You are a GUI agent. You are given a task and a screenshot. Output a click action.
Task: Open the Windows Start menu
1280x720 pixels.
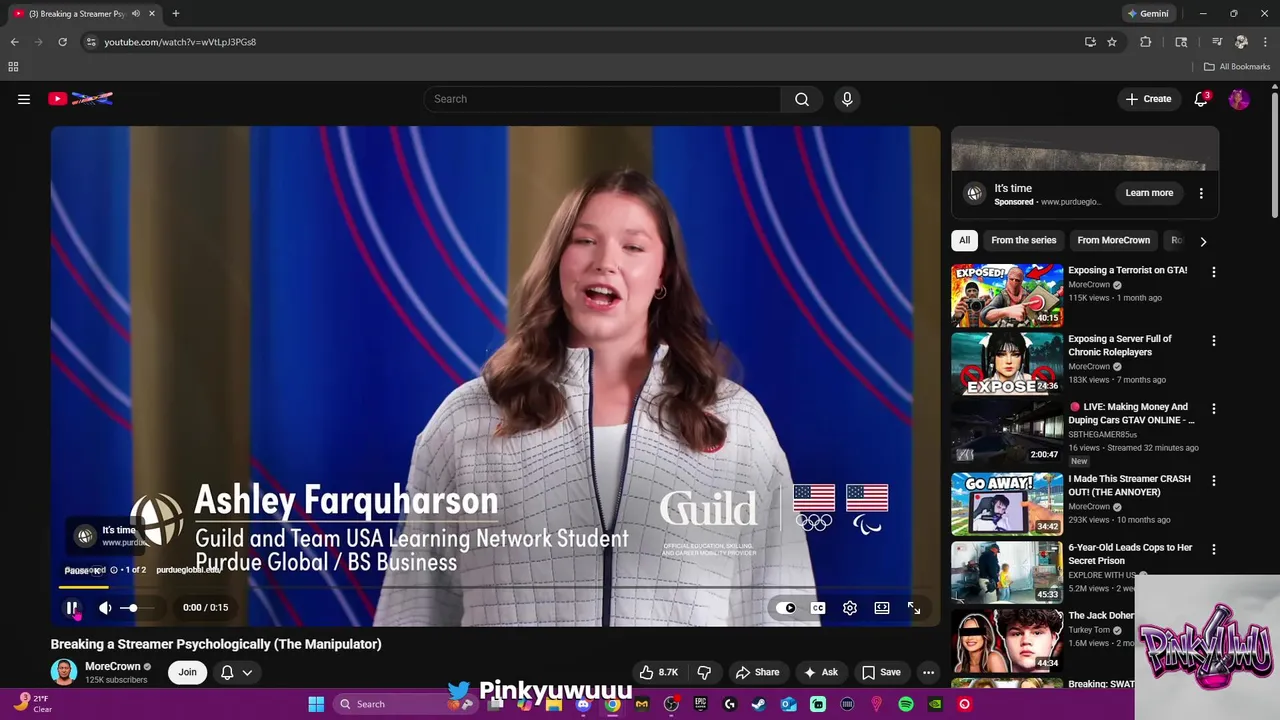pos(316,704)
